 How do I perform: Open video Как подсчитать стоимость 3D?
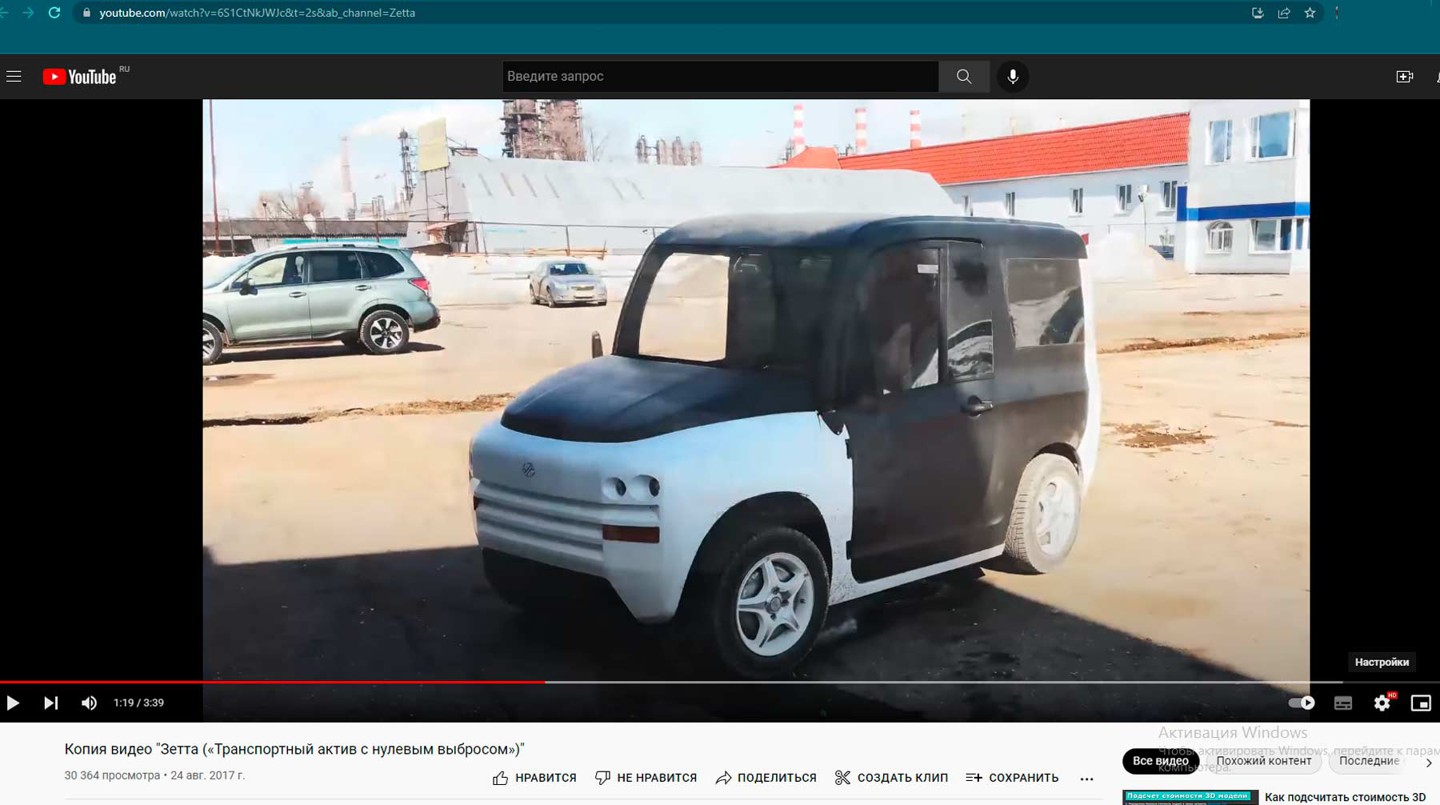[x=1345, y=797]
